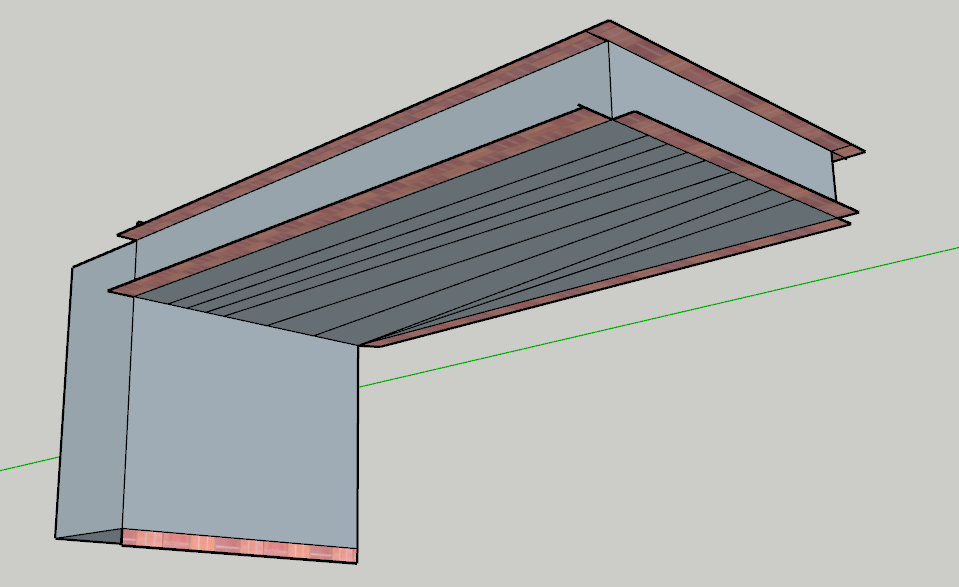The height and width of the screenshot is (587, 959).
Task: Select the bottom-right corner of front wall
Action: point(357,562)
